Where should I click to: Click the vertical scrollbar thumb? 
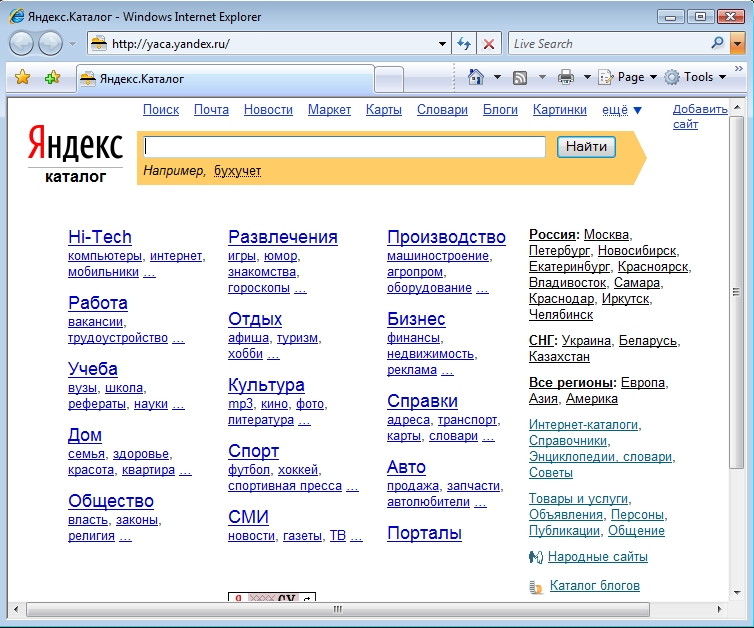coord(737,291)
